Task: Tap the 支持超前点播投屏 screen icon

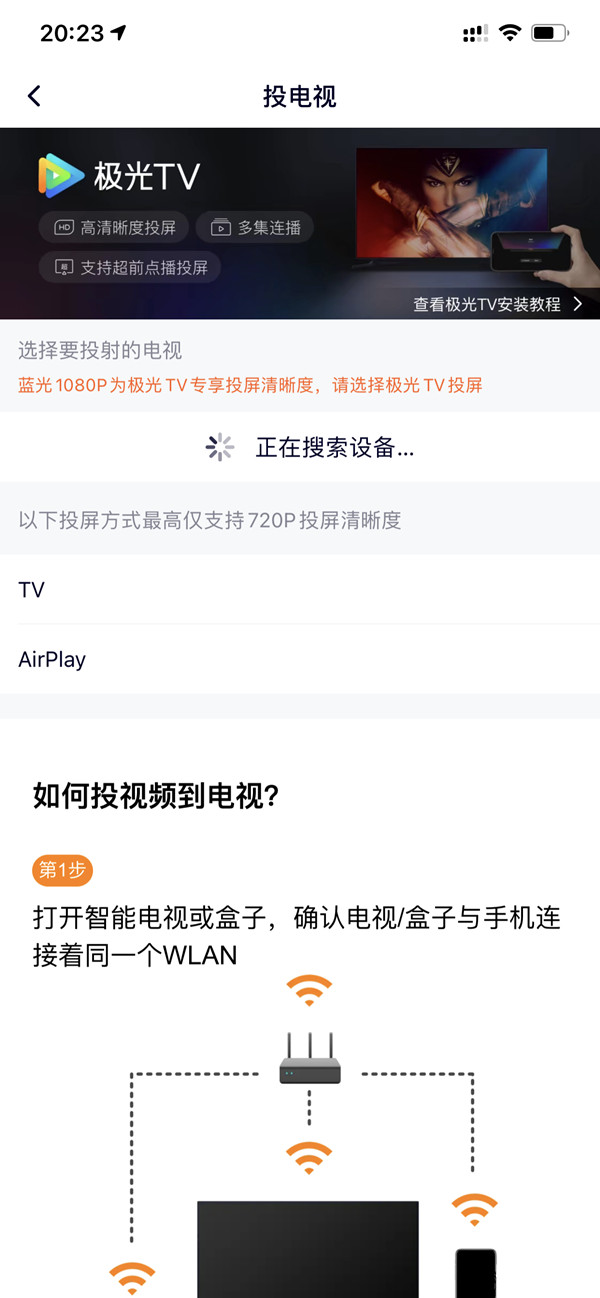Action: point(64,268)
